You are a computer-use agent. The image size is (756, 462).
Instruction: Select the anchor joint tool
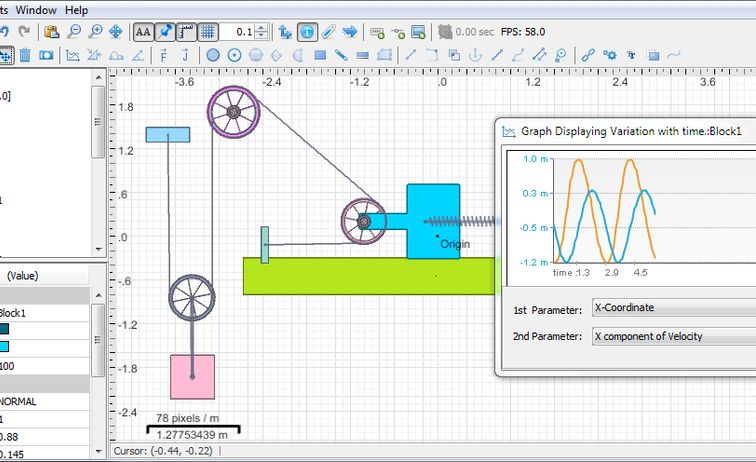point(474,55)
